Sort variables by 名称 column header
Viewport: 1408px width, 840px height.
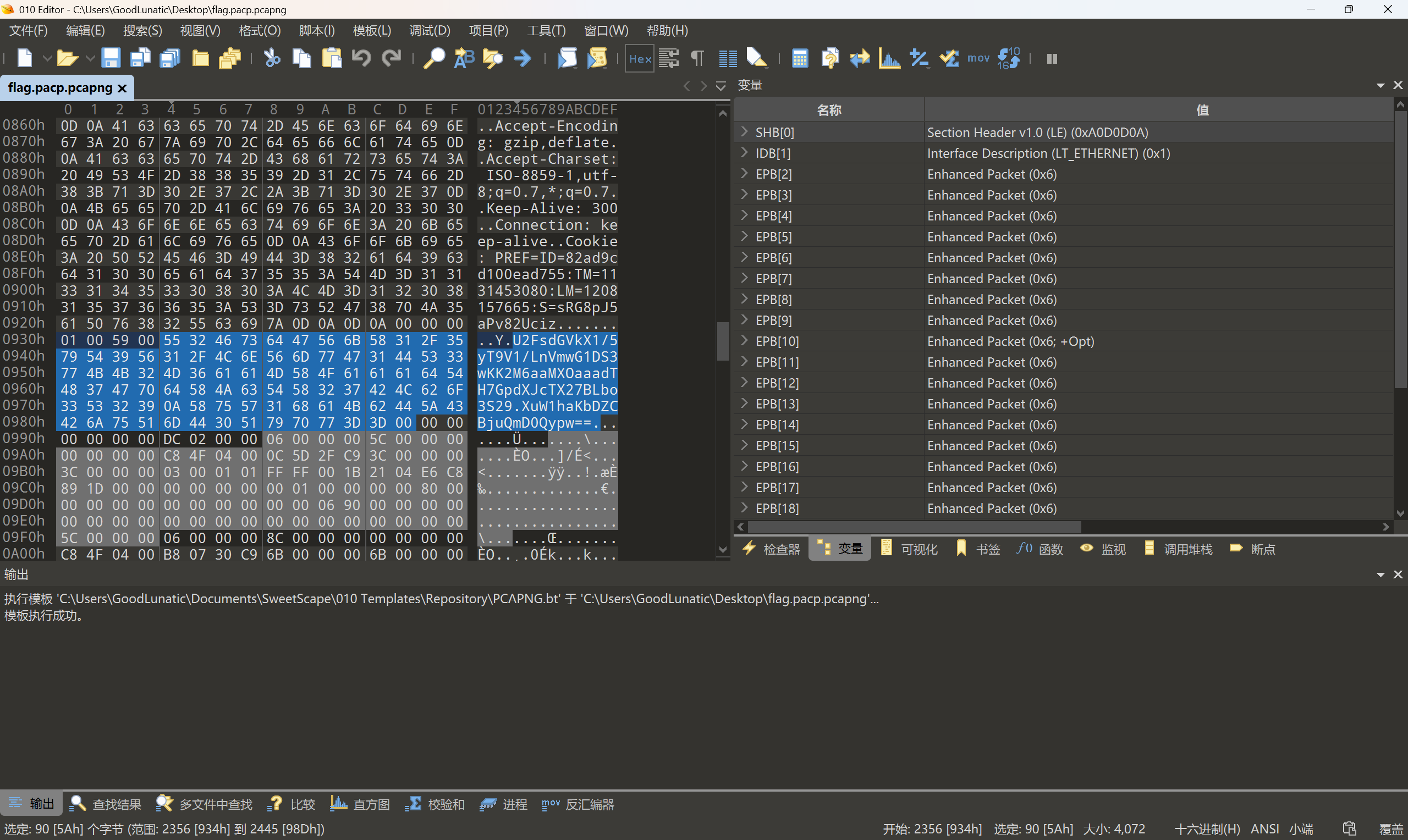pyautogui.click(x=829, y=110)
